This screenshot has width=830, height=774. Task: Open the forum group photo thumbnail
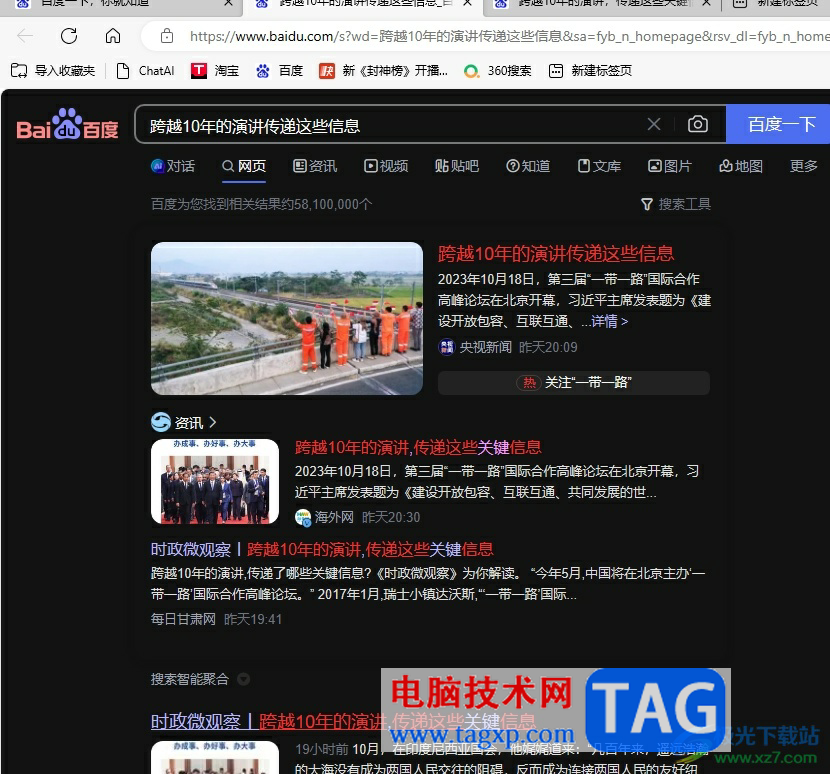[215, 482]
